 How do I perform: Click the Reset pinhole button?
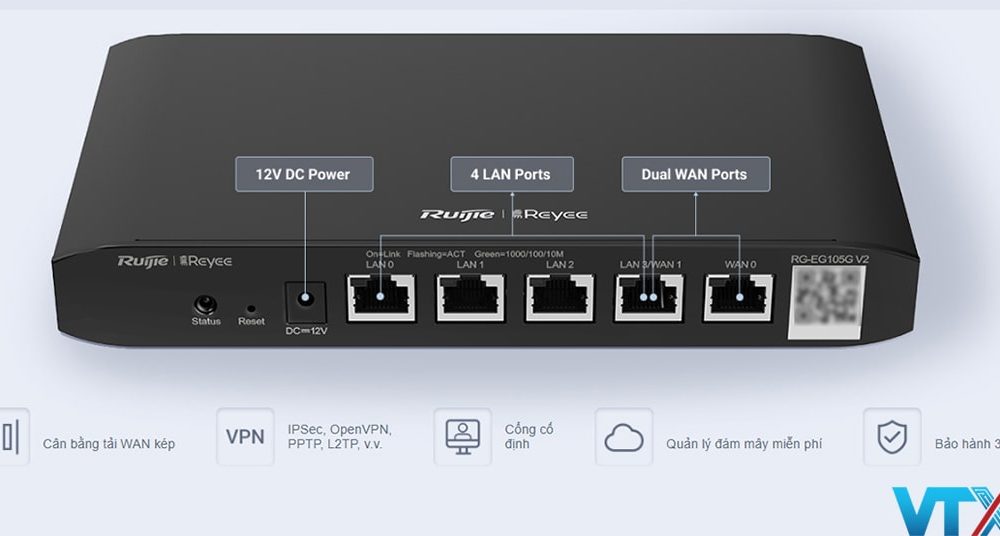coord(251,309)
